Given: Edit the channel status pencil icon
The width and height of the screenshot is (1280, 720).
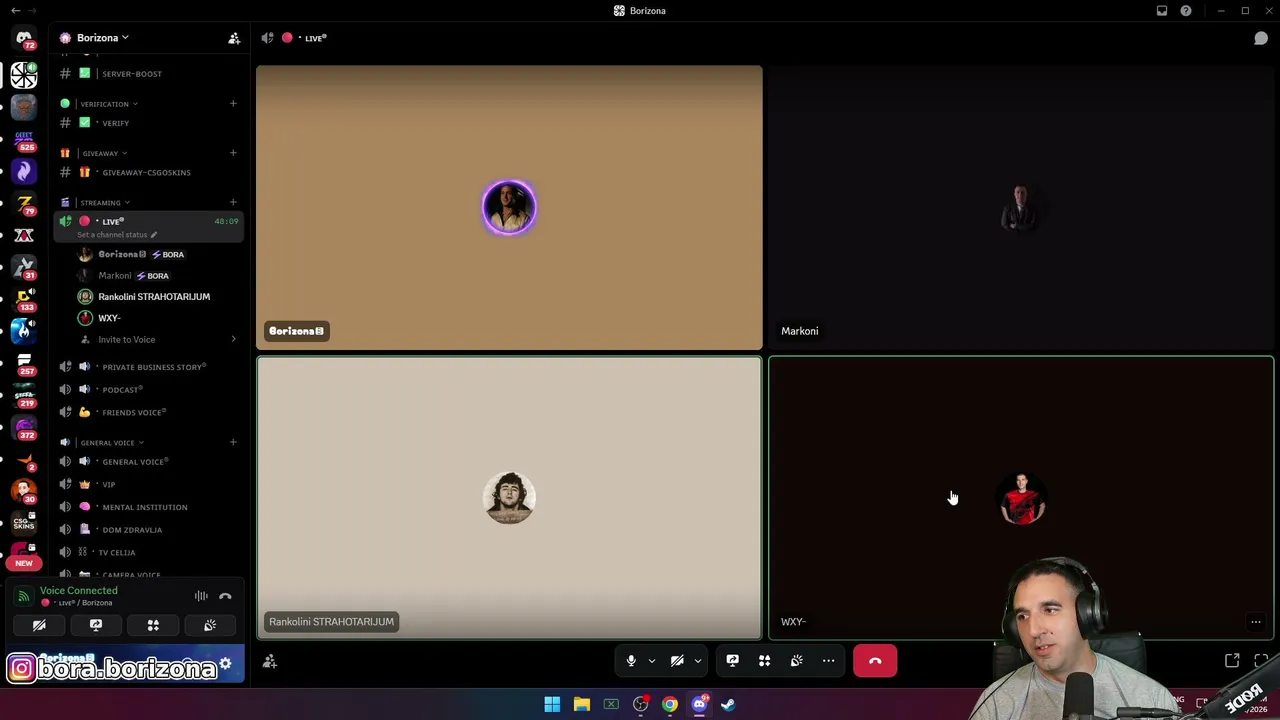Looking at the screenshot, I should tap(154, 235).
